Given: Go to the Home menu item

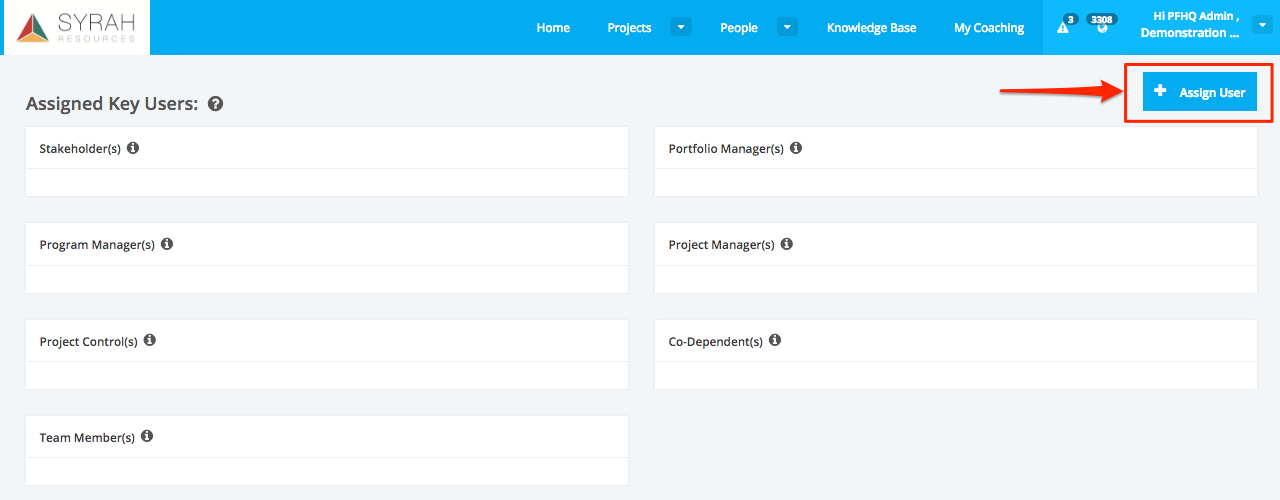Looking at the screenshot, I should click(553, 28).
